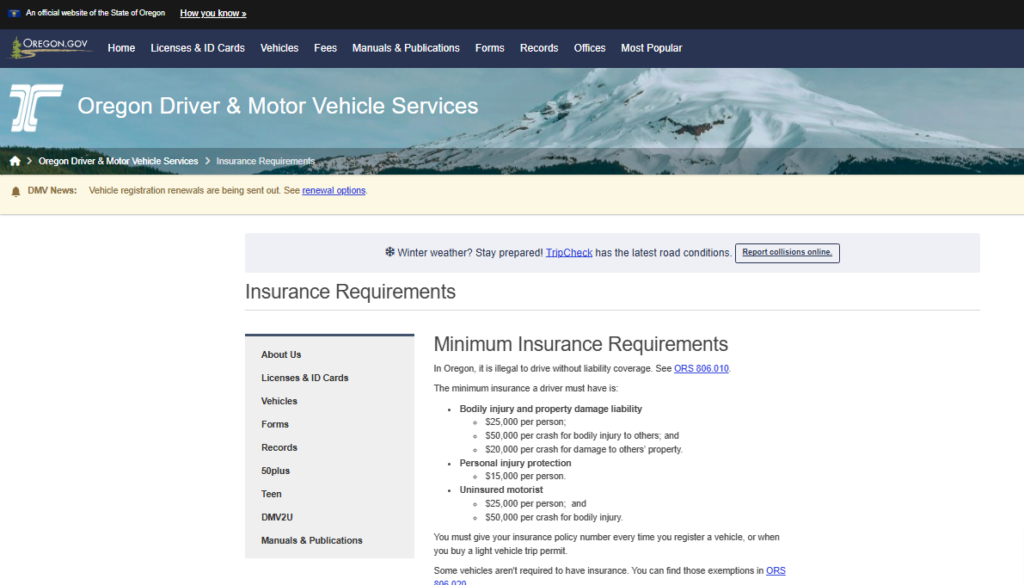Viewport: 1024px width, 585px height.
Task: Open Manuals & Publications top menu
Action: tap(405, 48)
